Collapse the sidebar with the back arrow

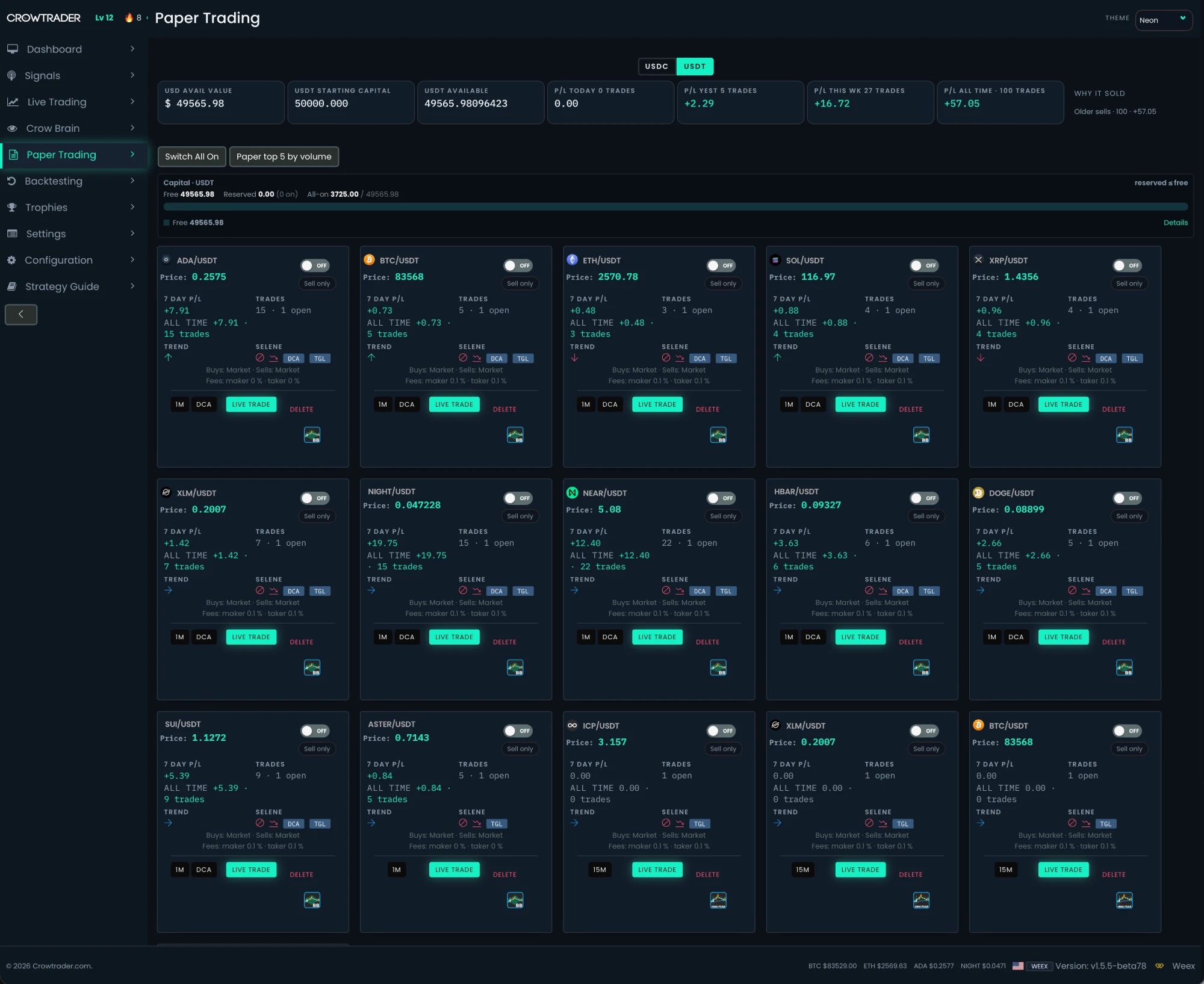point(21,314)
